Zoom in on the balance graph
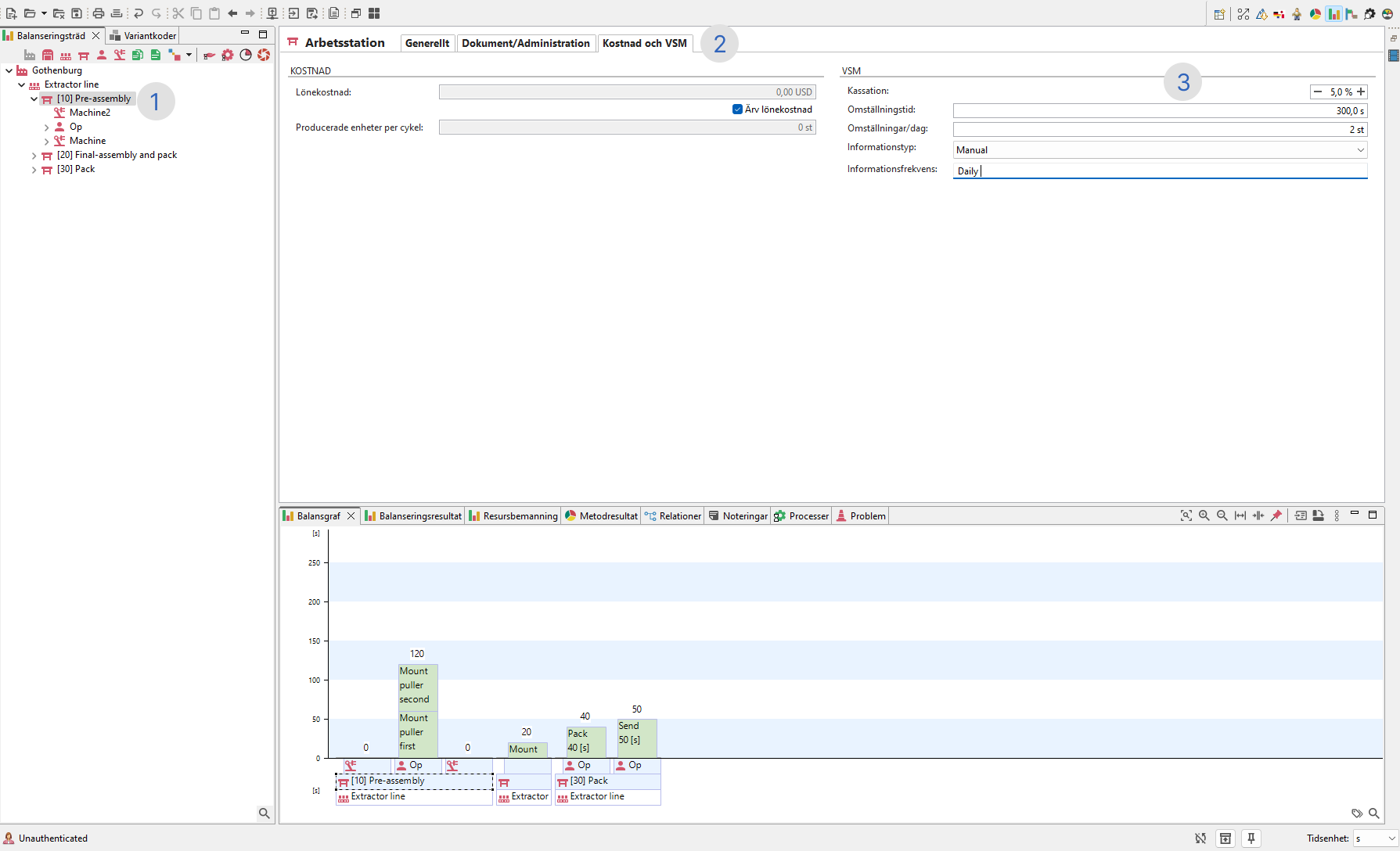 pyautogui.click(x=1204, y=515)
